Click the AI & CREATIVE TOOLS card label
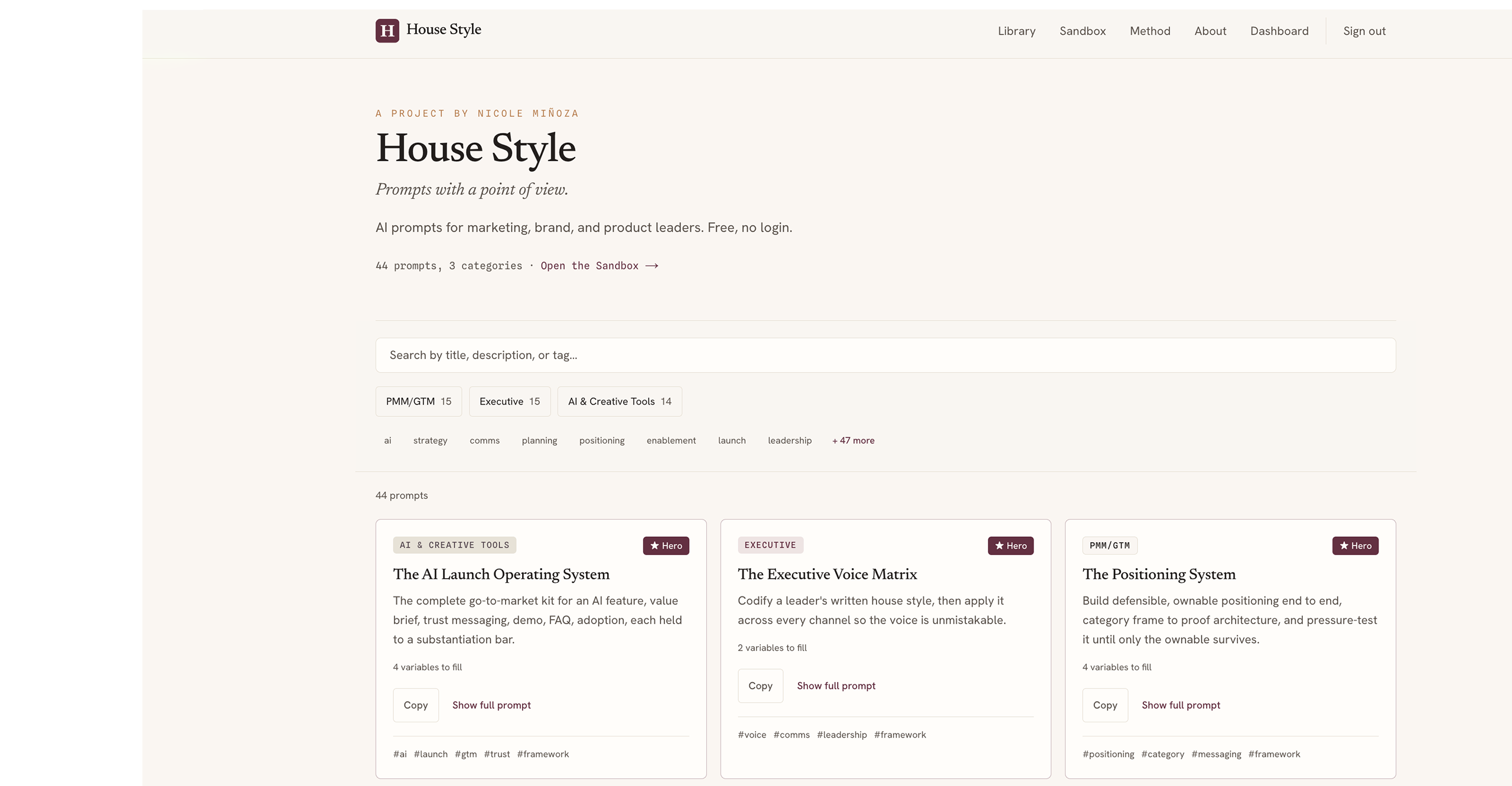1512x786 pixels. point(454,545)
